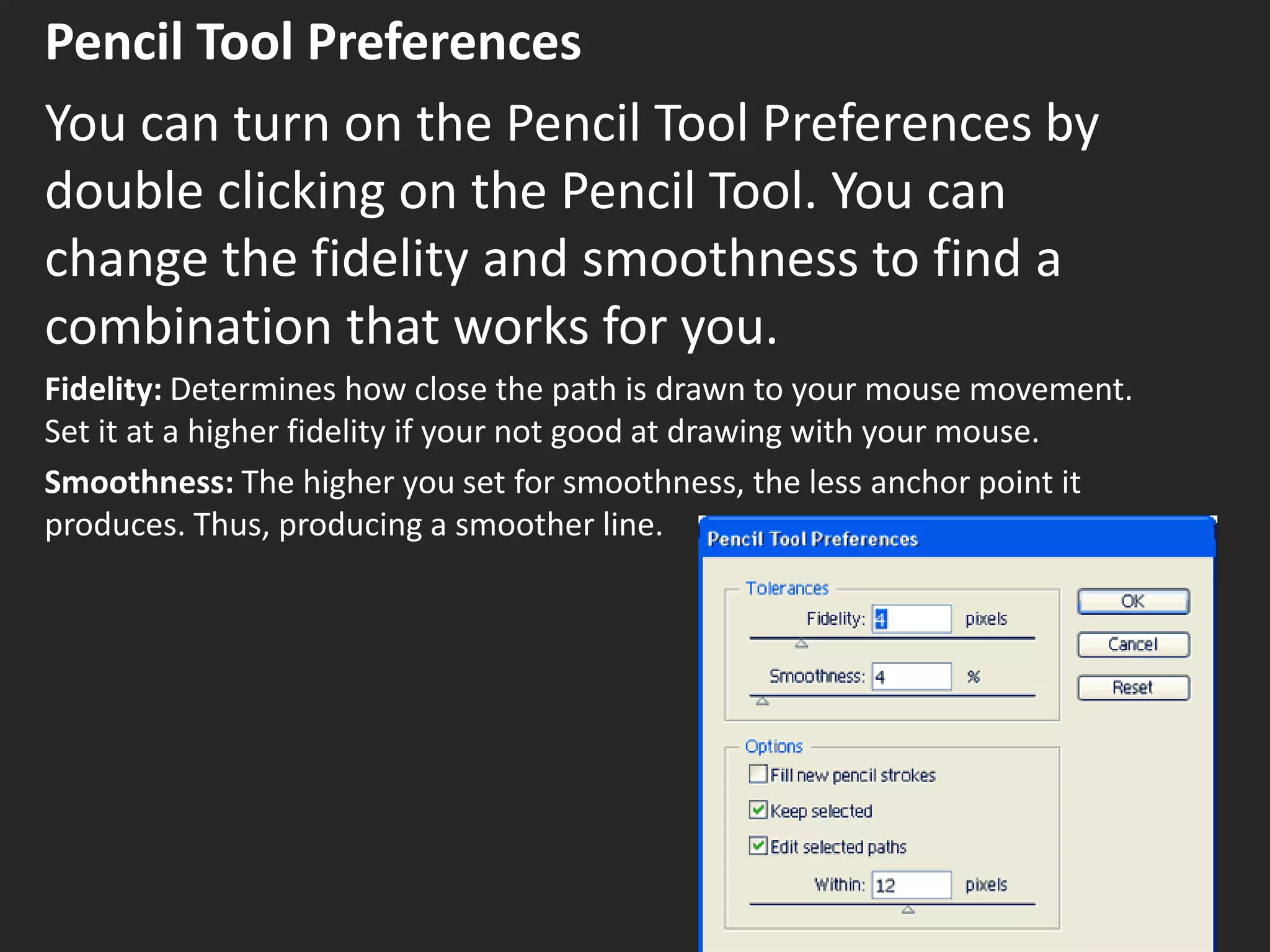Click the bold Smoothness: term in slide text
1270x952 pixels.
(x=139, y=482)
